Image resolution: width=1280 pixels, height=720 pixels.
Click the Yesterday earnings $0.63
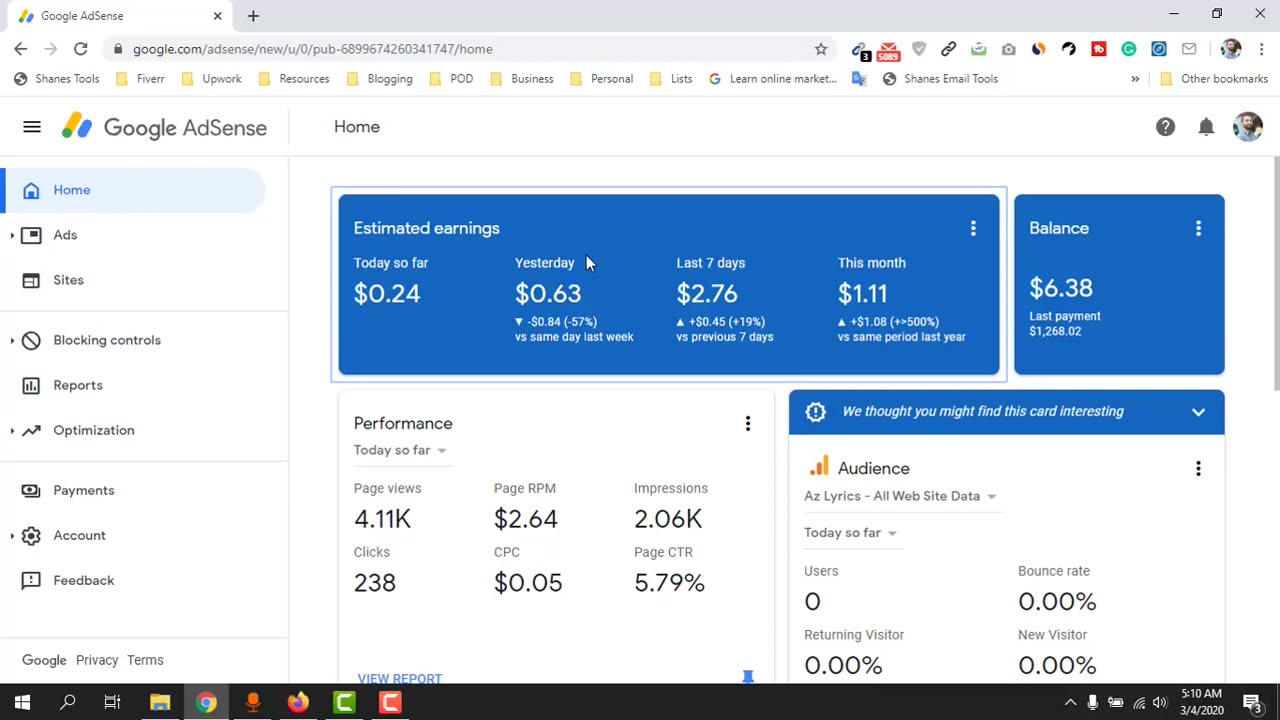point(548,294)
